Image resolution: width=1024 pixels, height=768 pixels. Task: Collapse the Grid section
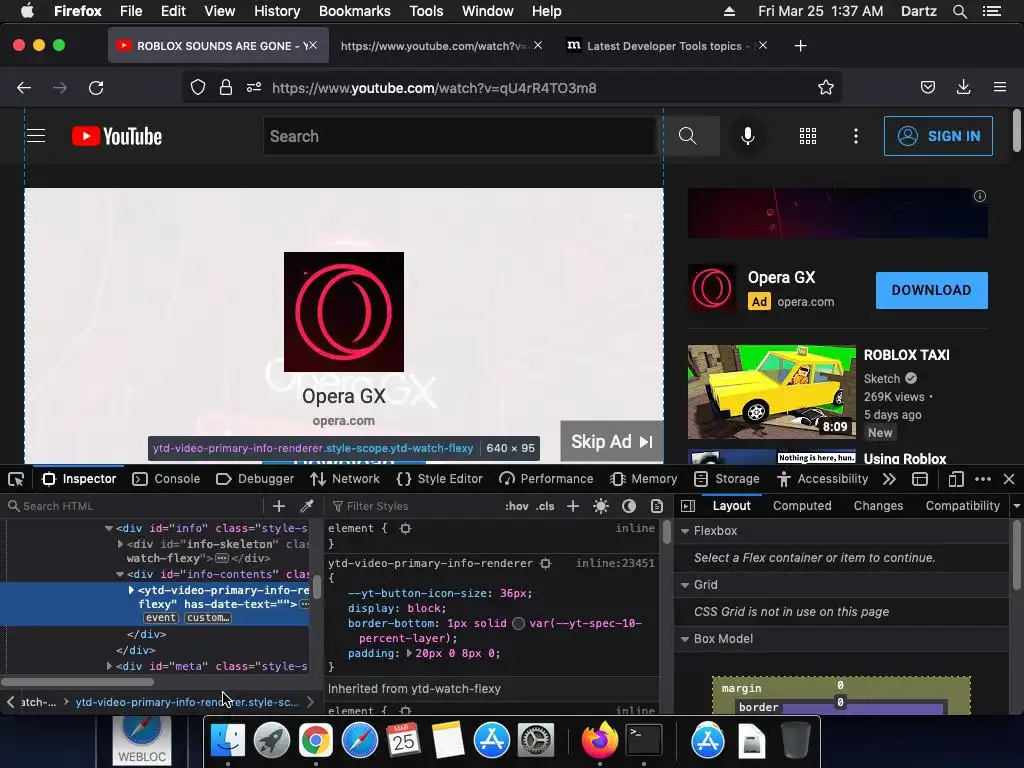[685, 585]
